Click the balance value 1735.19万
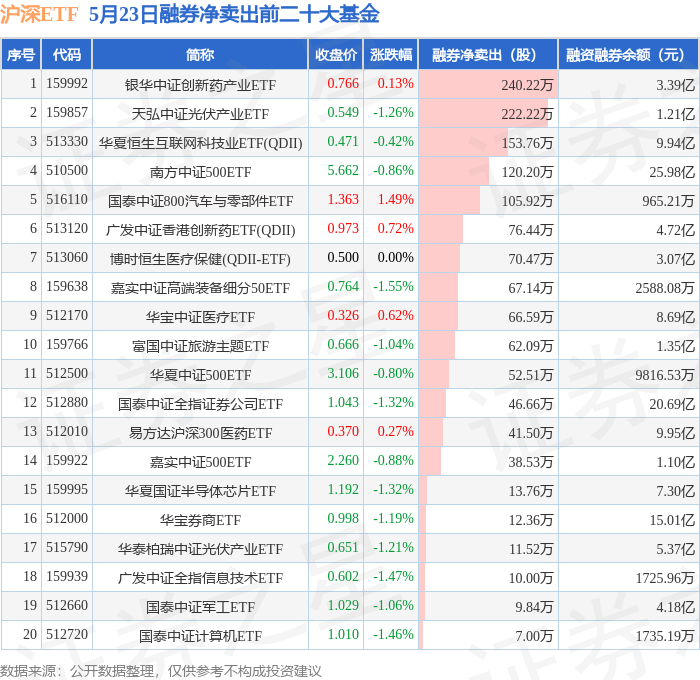Screen dimensions: 700x680 click(x=665, y=636)
